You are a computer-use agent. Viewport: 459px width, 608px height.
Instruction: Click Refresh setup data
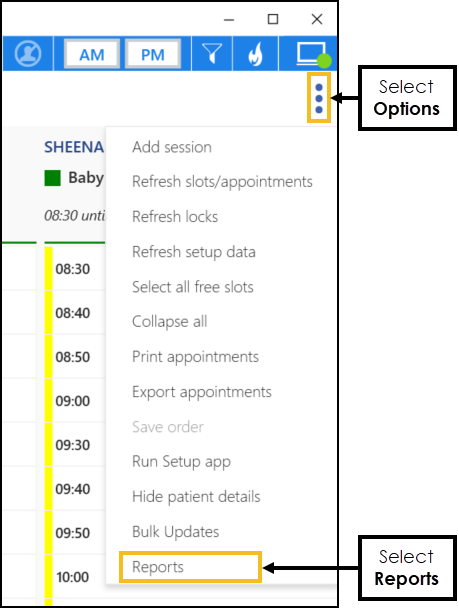[x=193, y=252]
